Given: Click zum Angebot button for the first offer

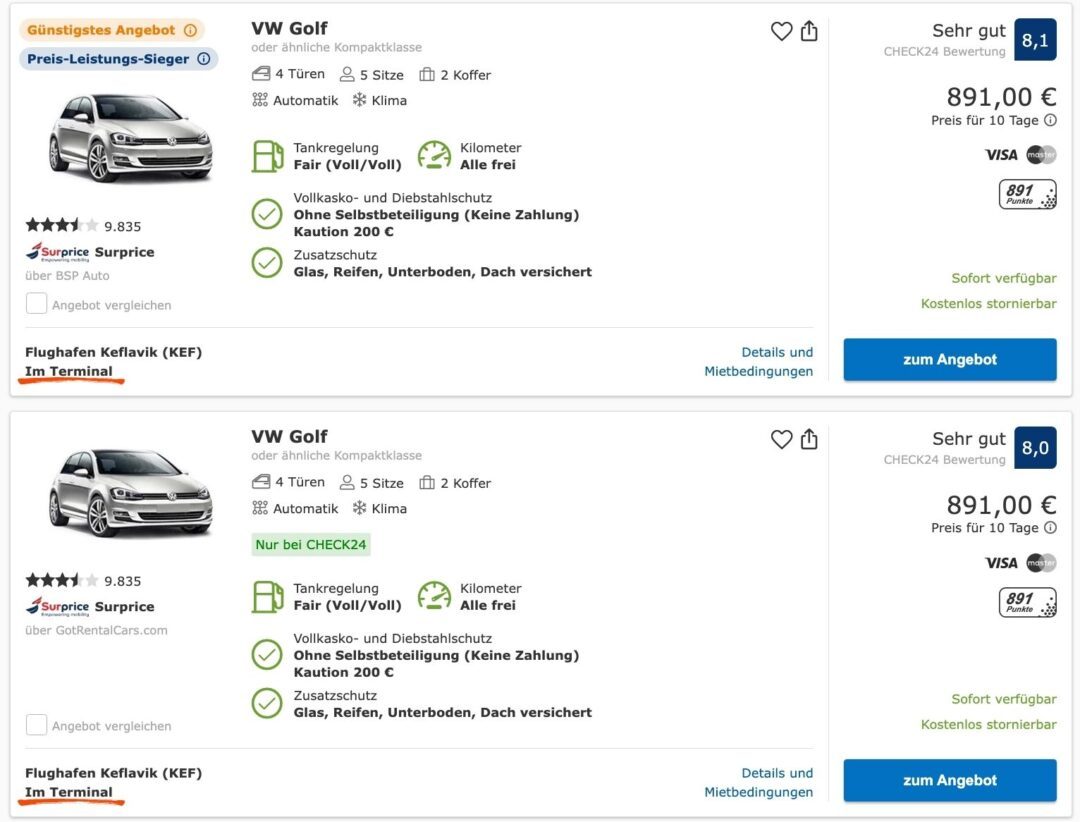Looking at the screenshot, I should (949, 360).
